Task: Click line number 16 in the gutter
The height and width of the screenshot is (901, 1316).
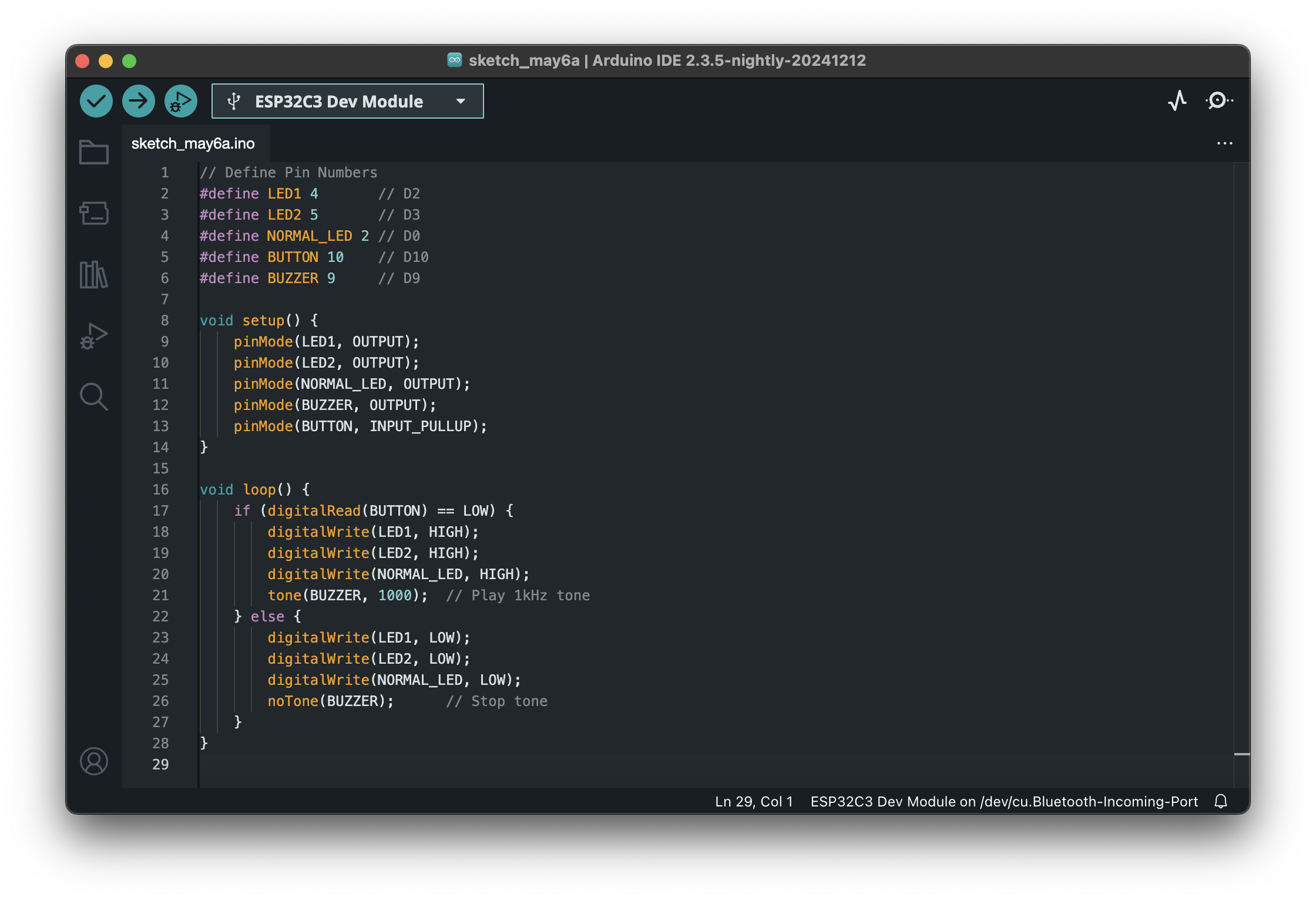Action: click(160, 489)
